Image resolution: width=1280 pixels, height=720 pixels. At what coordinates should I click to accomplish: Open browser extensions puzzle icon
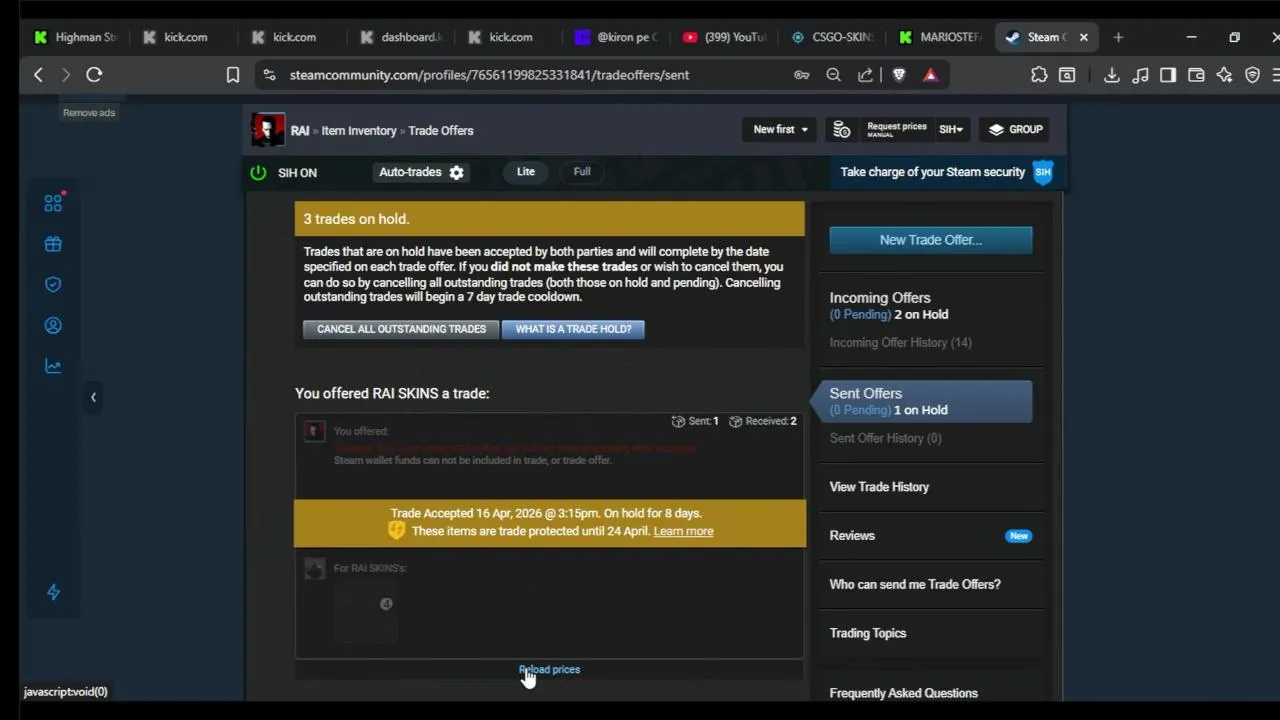(1039, 75)
